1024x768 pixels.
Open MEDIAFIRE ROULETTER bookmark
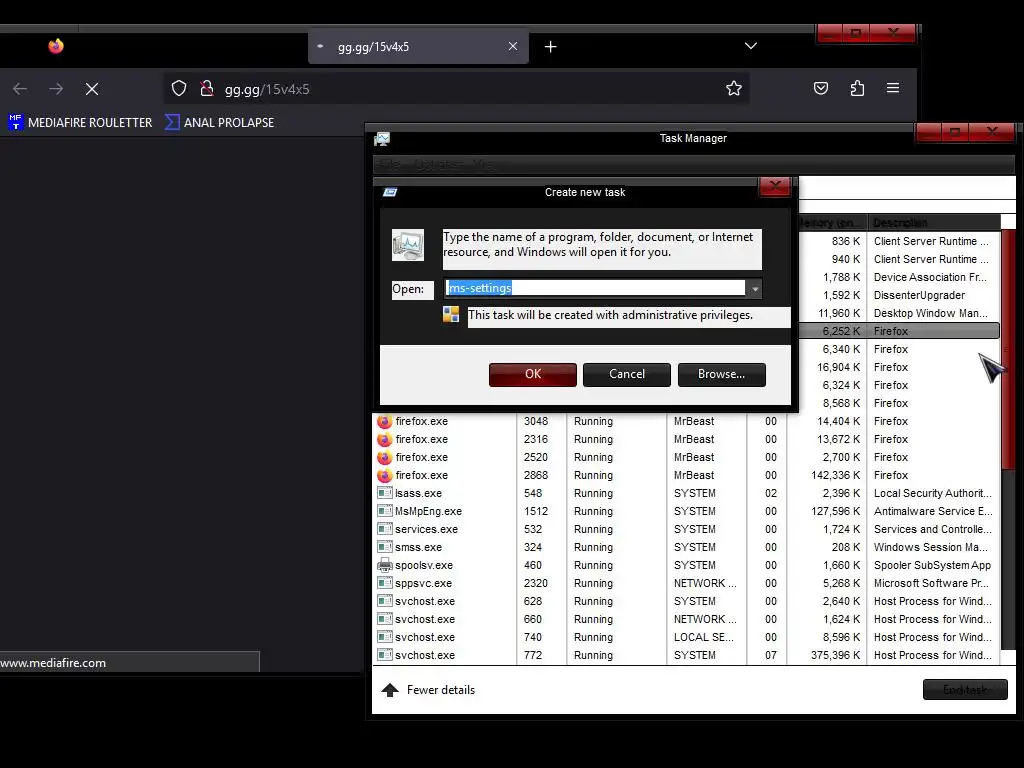(x=80, y=123)
